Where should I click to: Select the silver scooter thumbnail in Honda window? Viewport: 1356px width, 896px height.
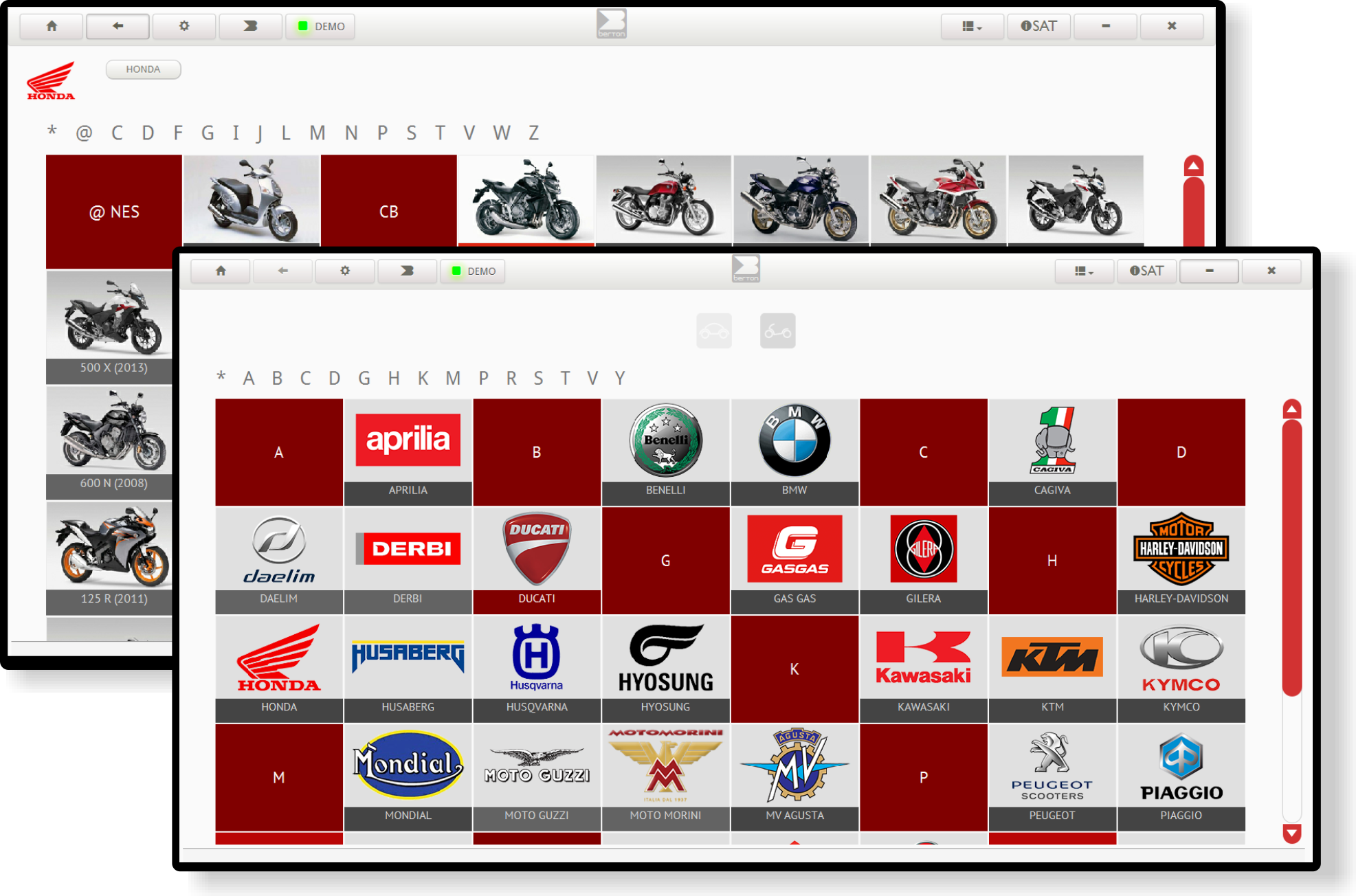[x=252, y=200]
